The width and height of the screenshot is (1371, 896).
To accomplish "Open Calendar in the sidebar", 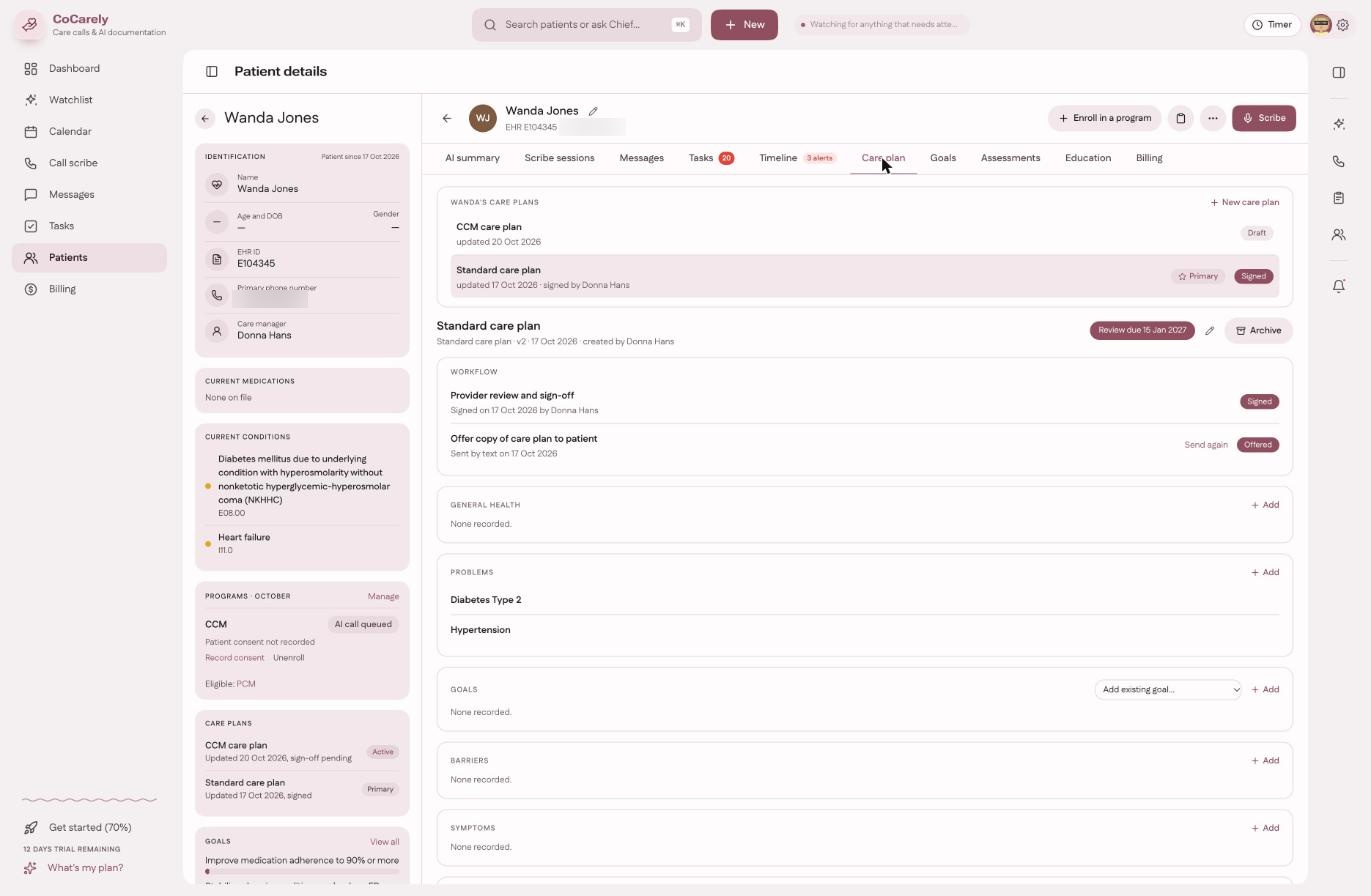I will tap(89, 132).
